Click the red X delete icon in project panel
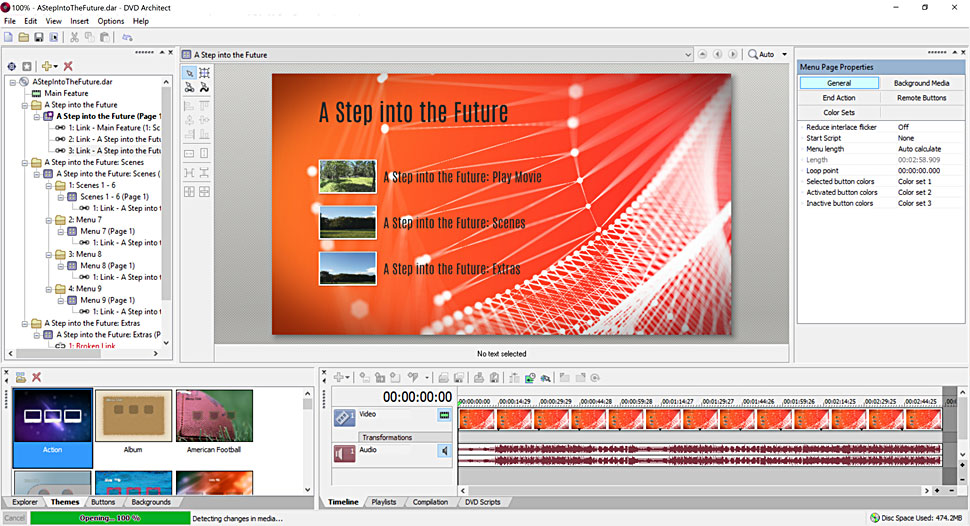 click(68, 66)
